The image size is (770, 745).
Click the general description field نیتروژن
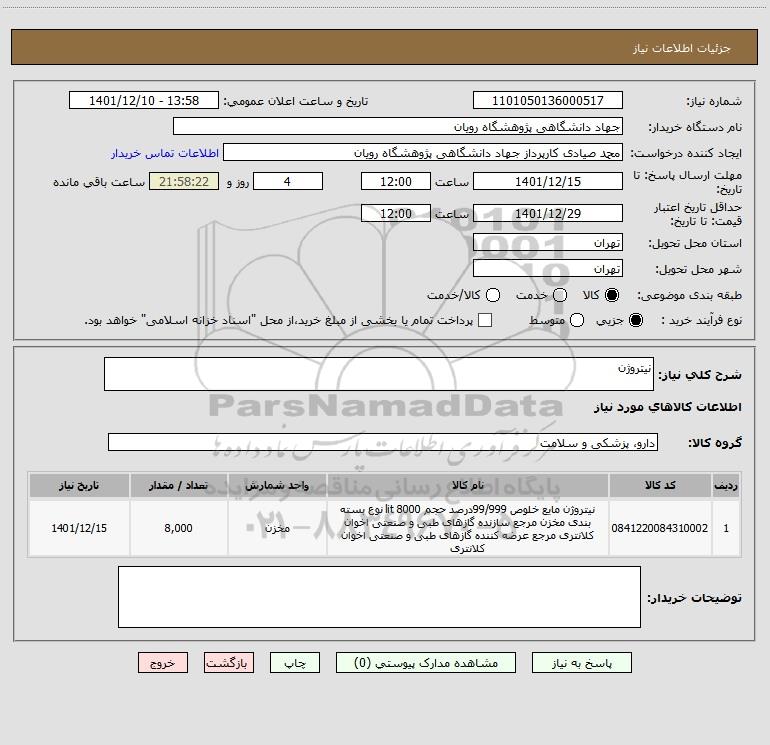[379, 374]
